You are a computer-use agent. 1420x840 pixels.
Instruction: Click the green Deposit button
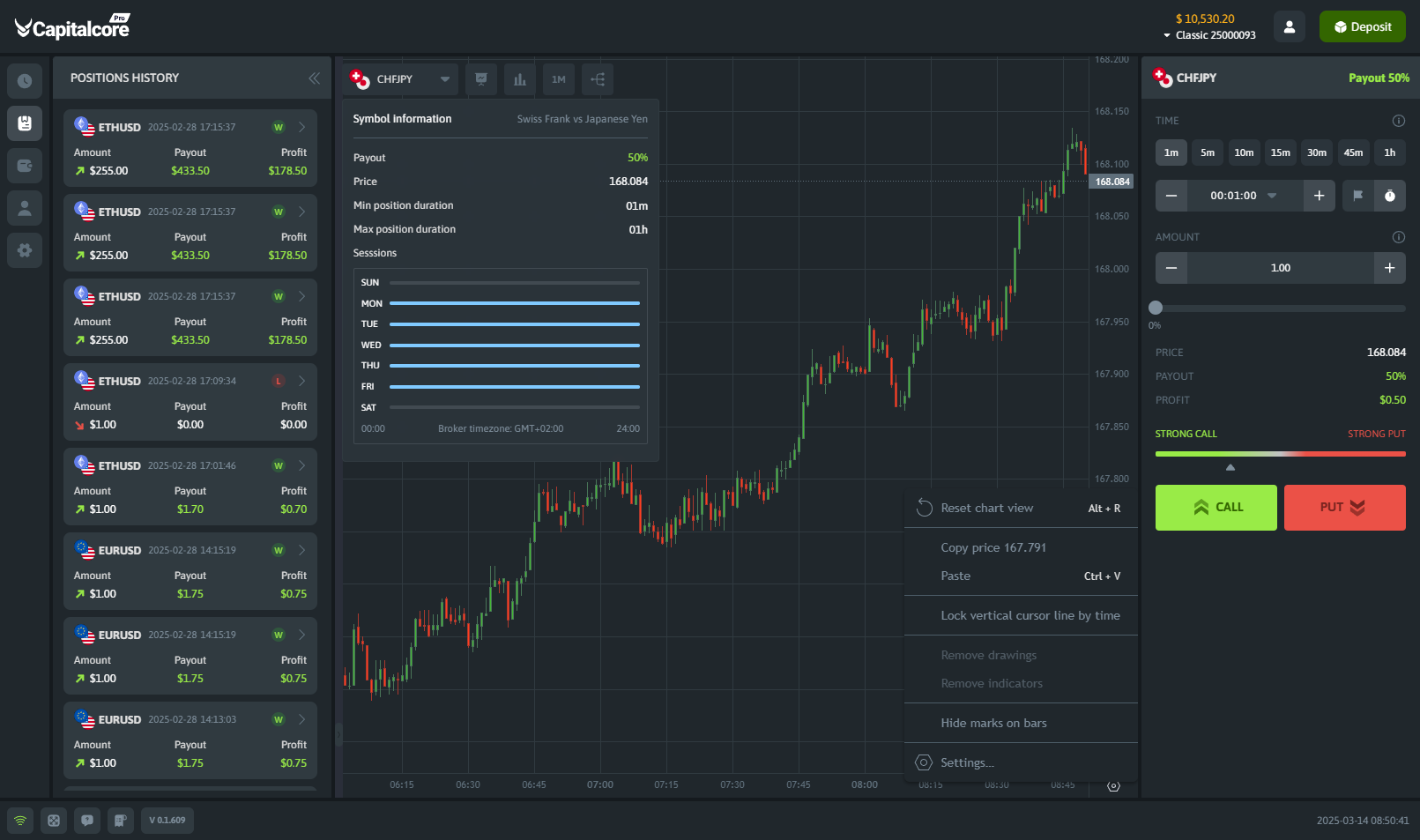pos(1363,26)
